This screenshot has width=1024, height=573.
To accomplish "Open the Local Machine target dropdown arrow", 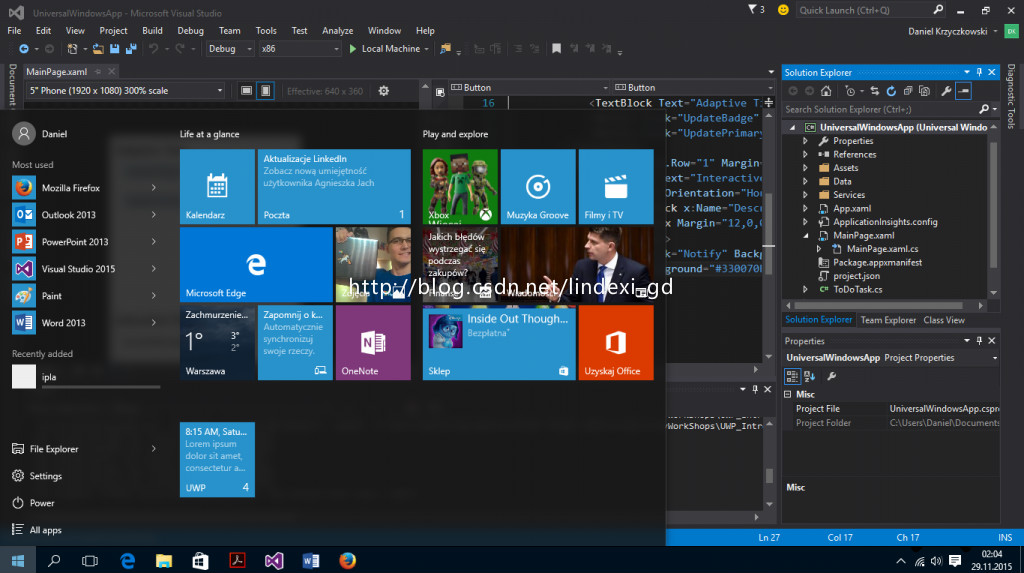I will click(426, 49).
